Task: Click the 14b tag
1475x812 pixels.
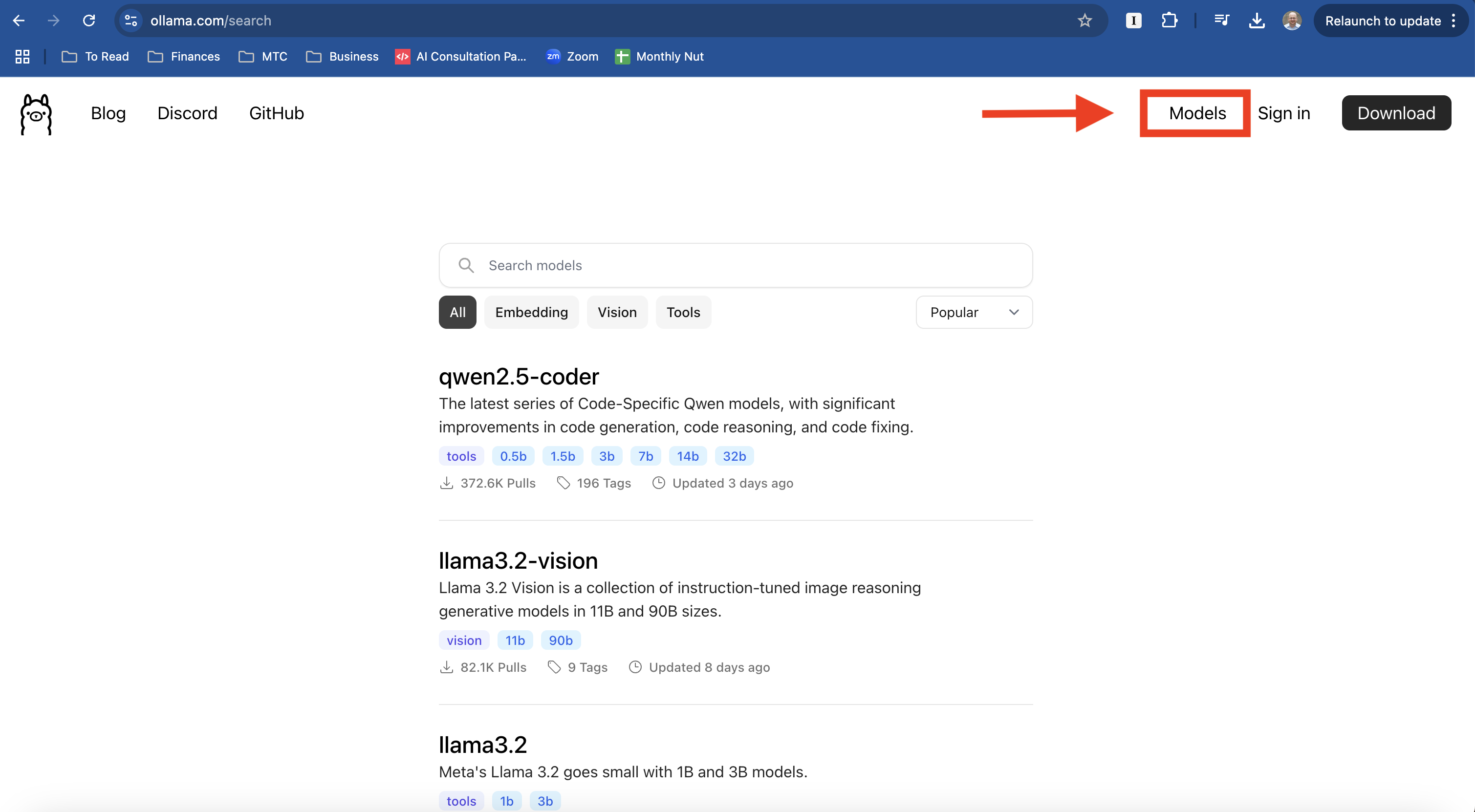Action: 688,456
